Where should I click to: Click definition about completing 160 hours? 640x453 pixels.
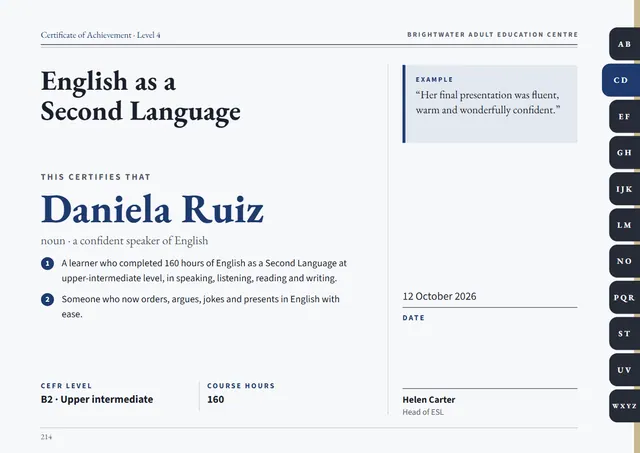pos(204,271)
